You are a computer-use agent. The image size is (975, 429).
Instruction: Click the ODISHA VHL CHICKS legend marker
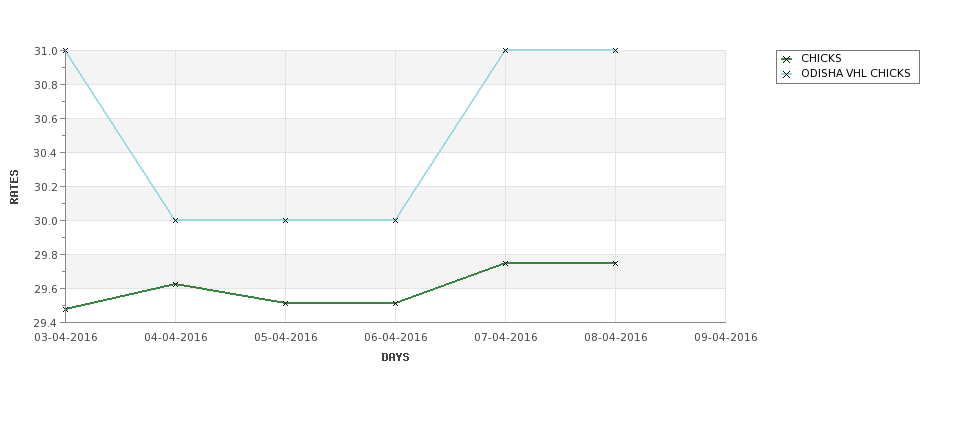[x=787, y=74]
